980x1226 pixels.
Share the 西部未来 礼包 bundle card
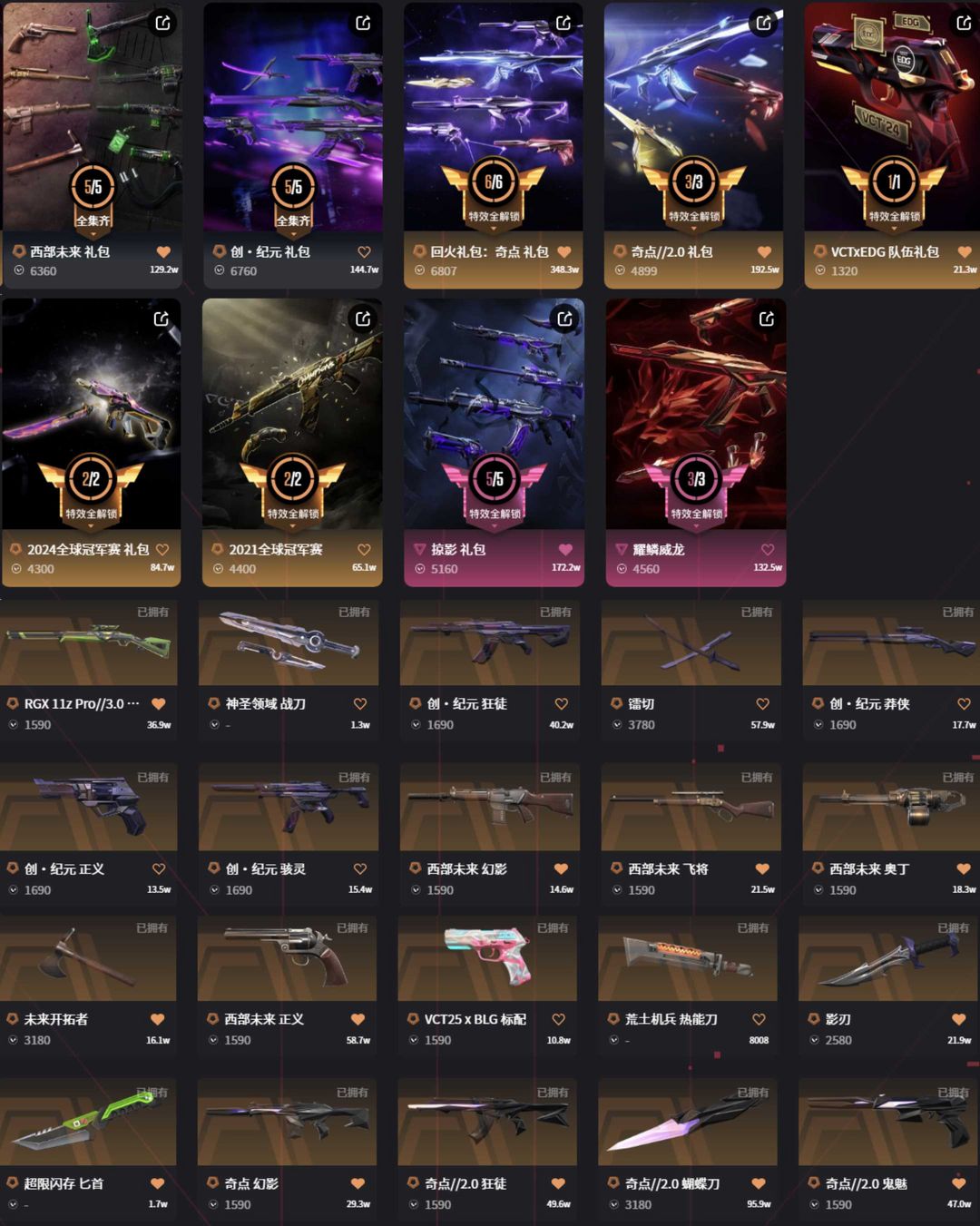(162, 23)
